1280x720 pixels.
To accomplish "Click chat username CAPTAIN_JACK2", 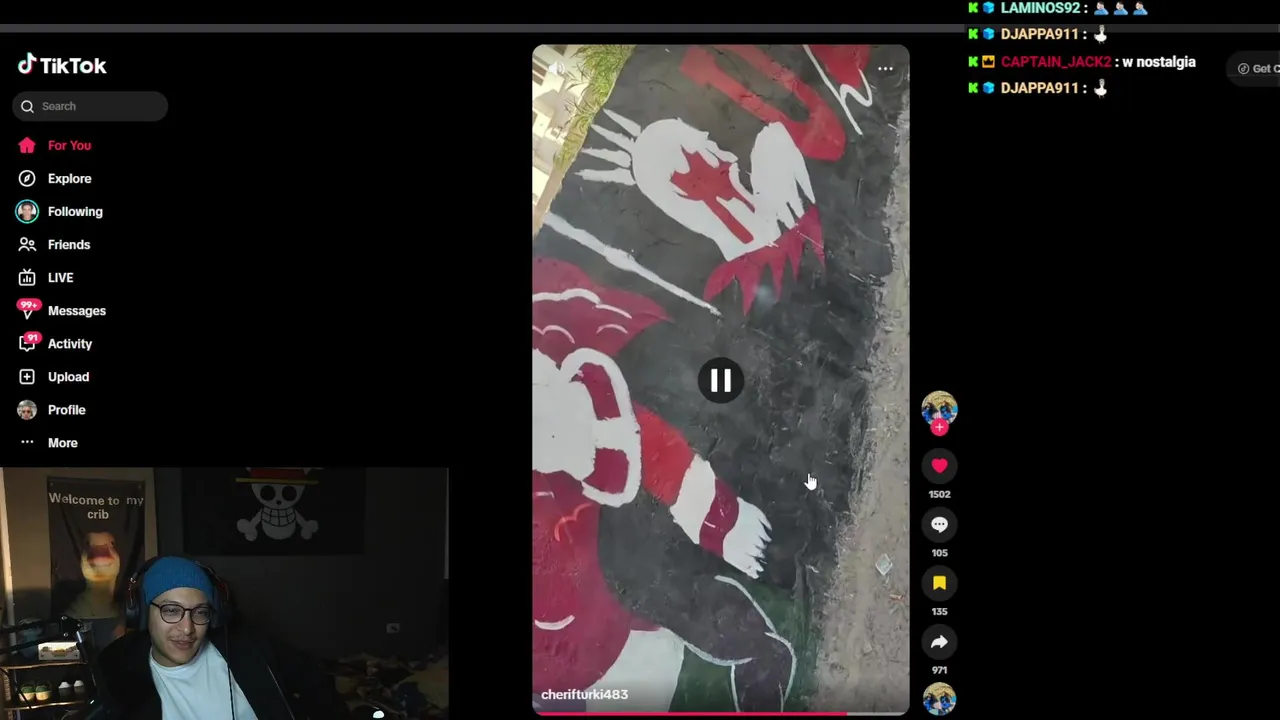I will click(x=1055, y=62).
